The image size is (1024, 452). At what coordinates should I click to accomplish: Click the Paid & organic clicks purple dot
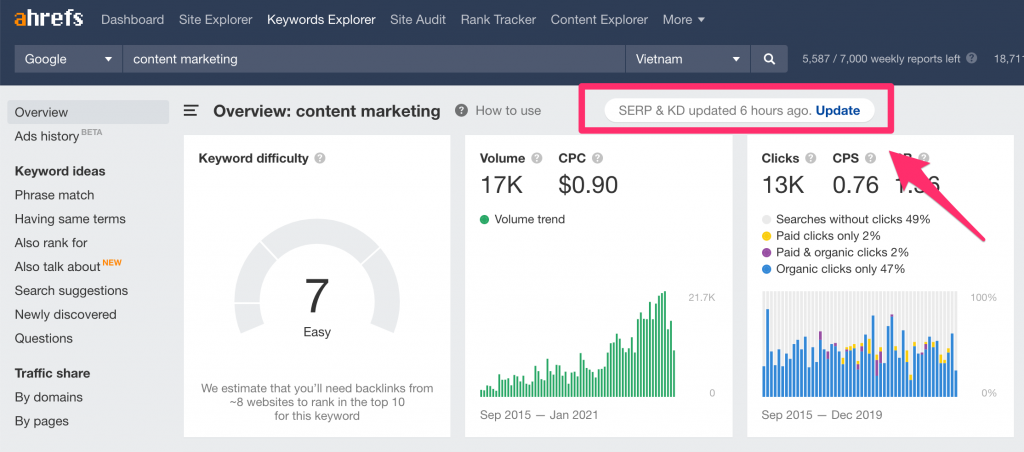tap(767, 253)
